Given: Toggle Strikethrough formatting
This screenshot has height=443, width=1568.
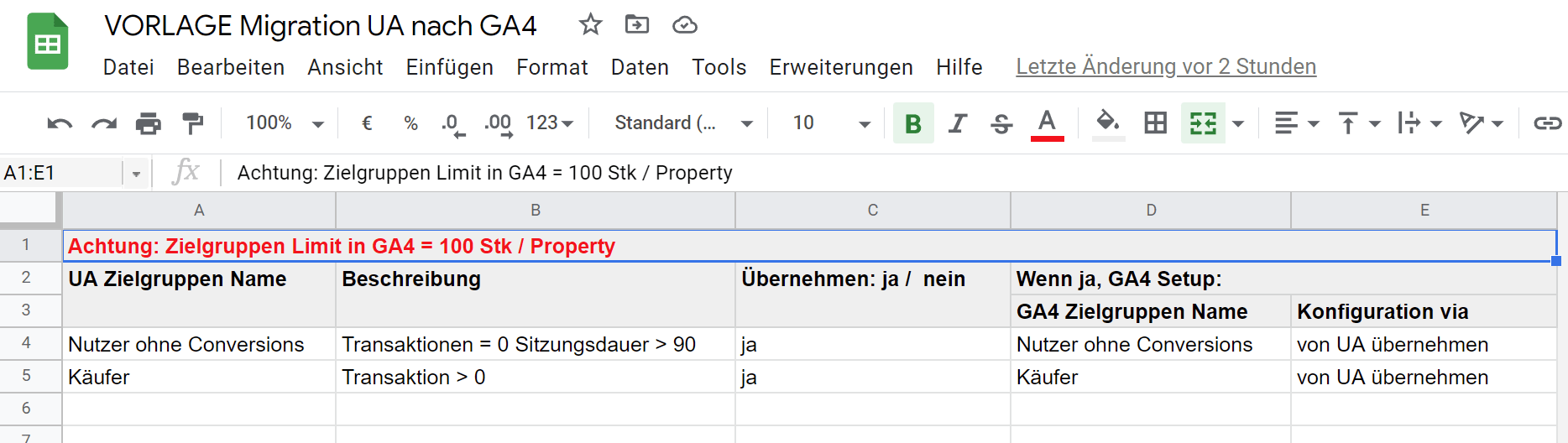Looking at the screenshot, I should pos(1001,123).
